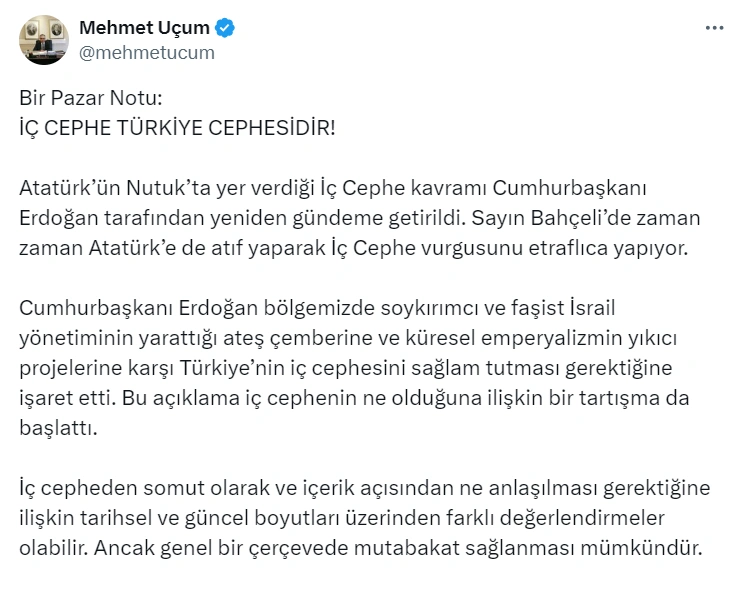Open the more options three-dot menu
The width and height of the screenshot is (734, 590).
pos(714,29)
